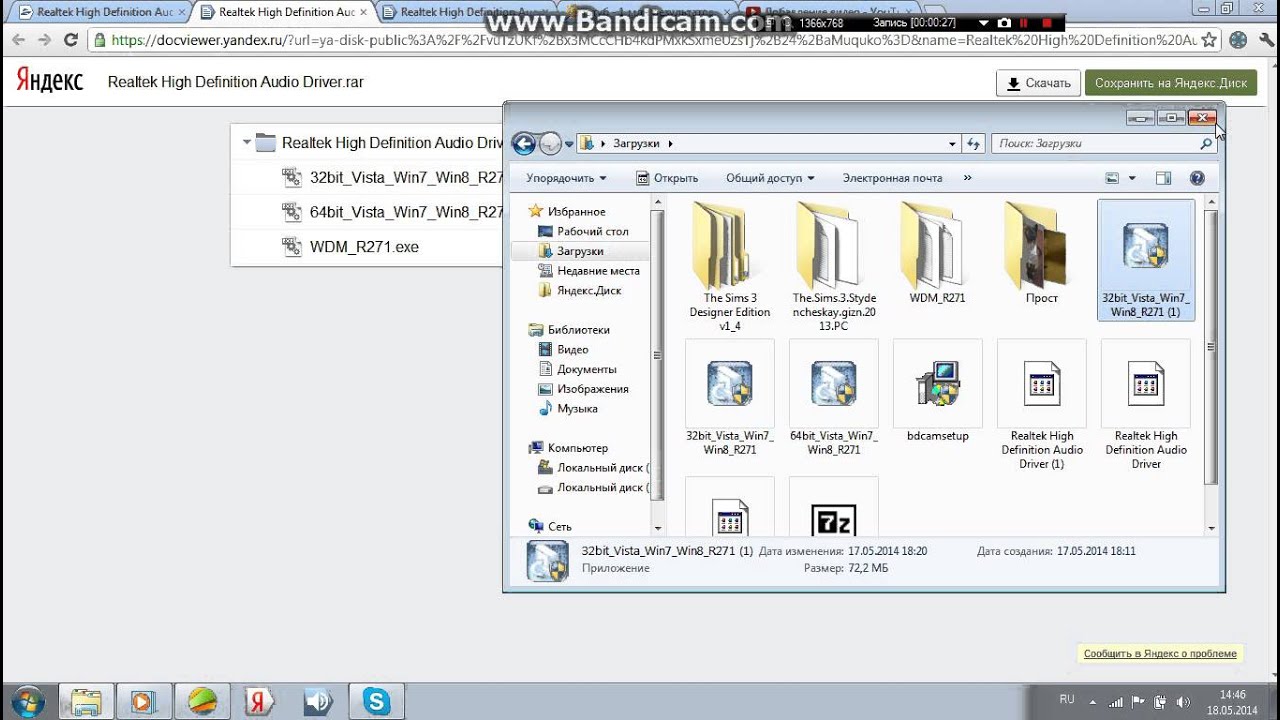Select Загрузки in the navigation pane
This screenshot has height=720, width=1280.
(570, 251)
